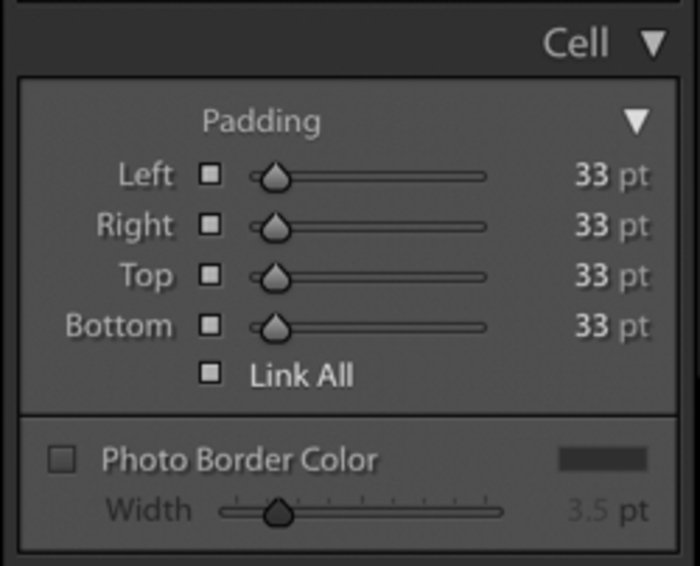Image resolution: width=700 pixels, height=566 pixels.
Task: Click the Padding section label
Action: (x=261, y=121)
